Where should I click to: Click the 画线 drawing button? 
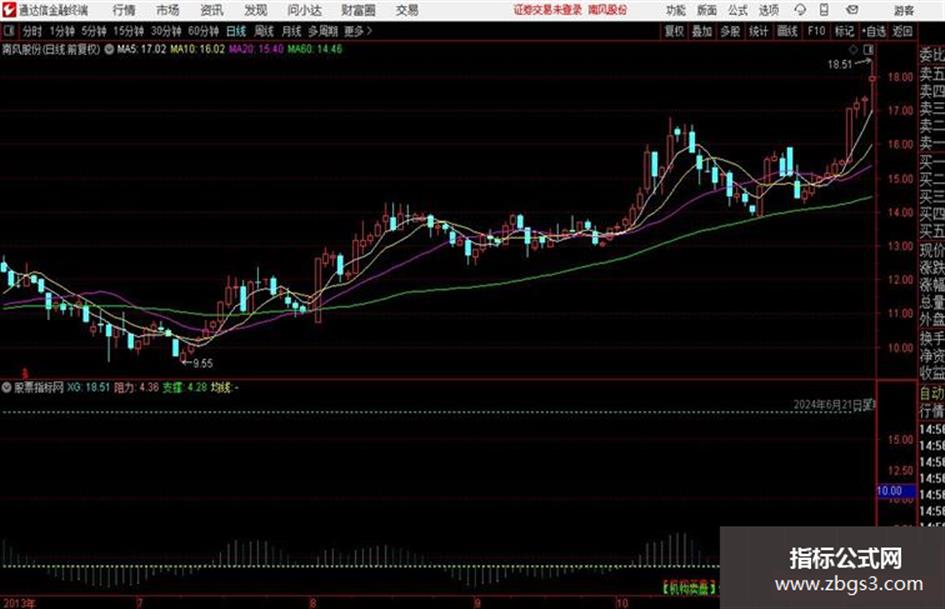pos(787,31)
